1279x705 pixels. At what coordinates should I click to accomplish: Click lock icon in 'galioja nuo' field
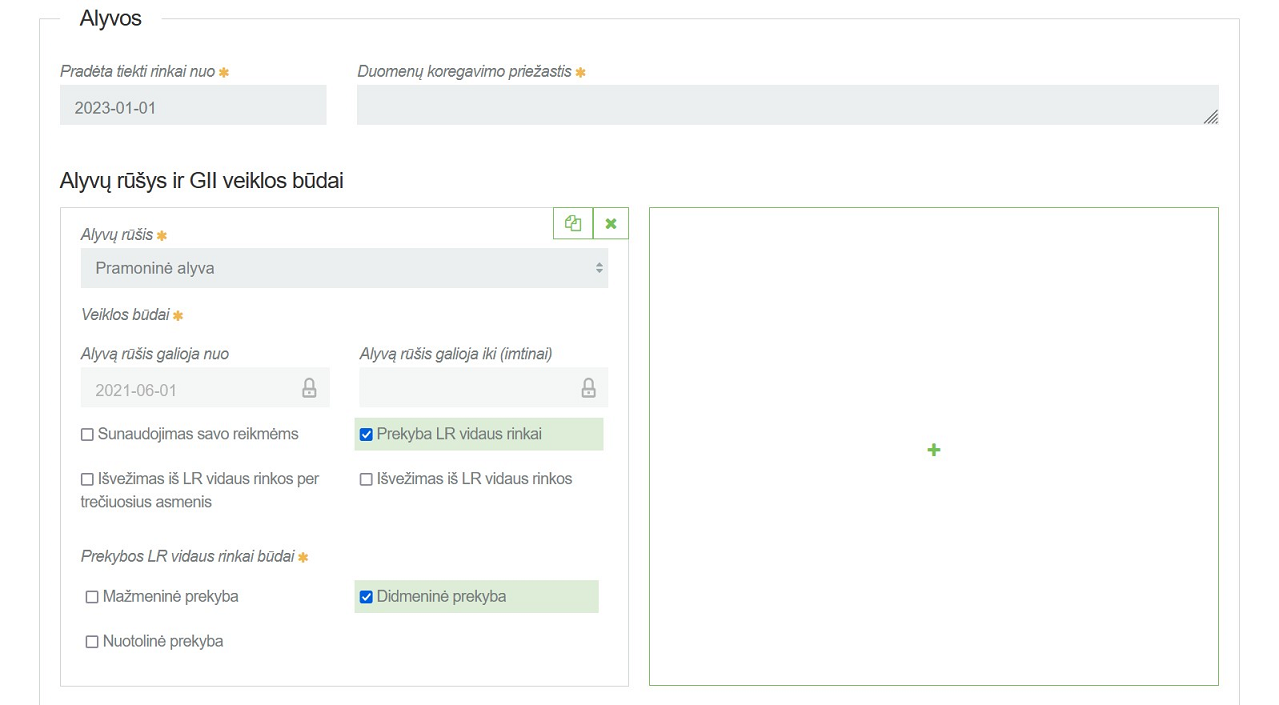(309, 388)
